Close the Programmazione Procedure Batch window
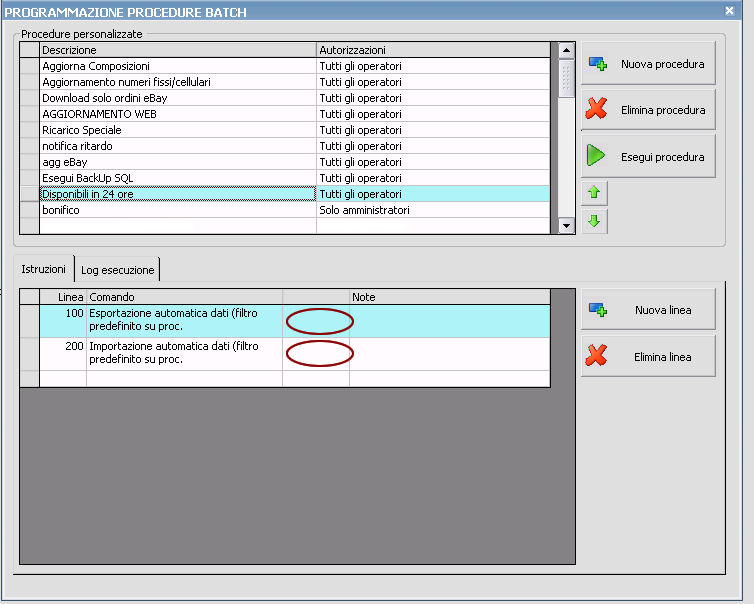This screenshot has height=604, width=754. coord(729,11)
